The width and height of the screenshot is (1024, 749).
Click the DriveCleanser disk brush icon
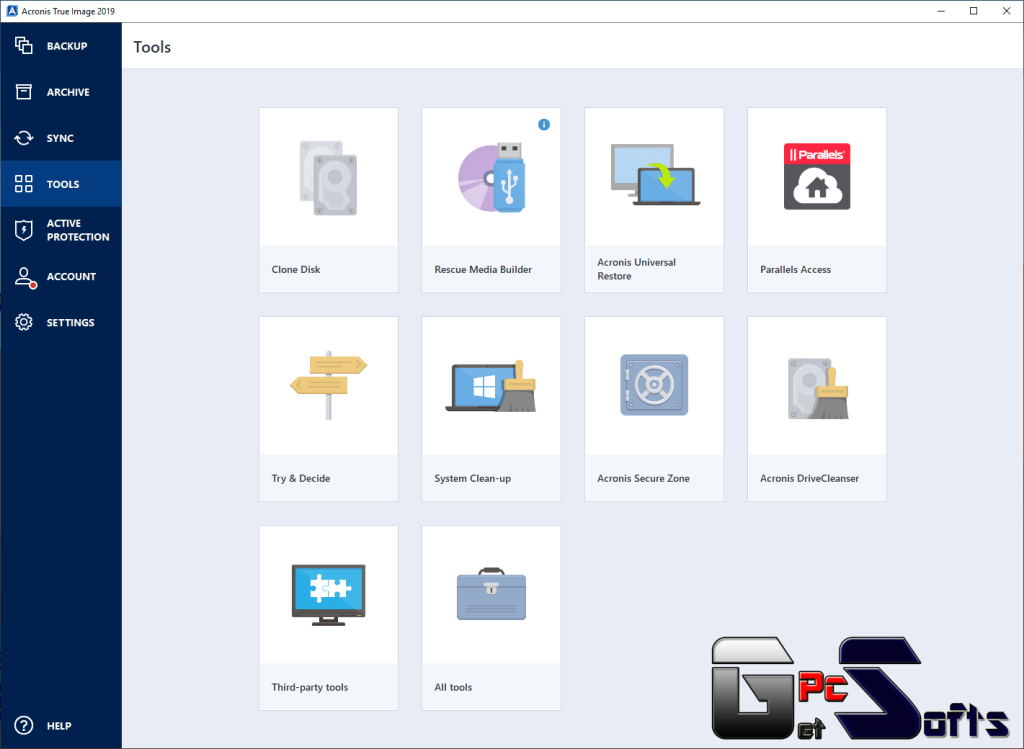click(818, 389)
